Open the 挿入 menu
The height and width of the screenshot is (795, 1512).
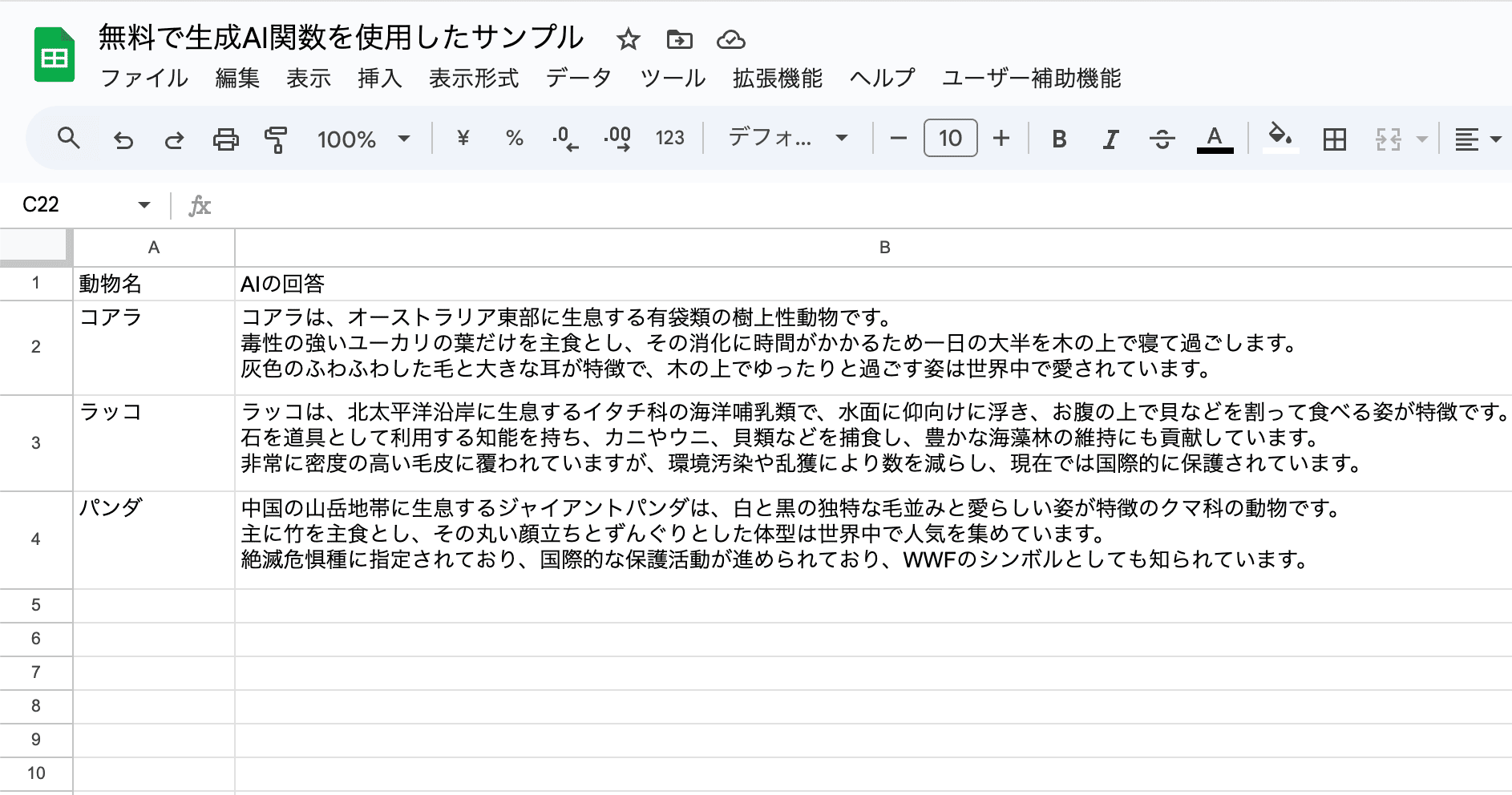[x=378, y=79]
